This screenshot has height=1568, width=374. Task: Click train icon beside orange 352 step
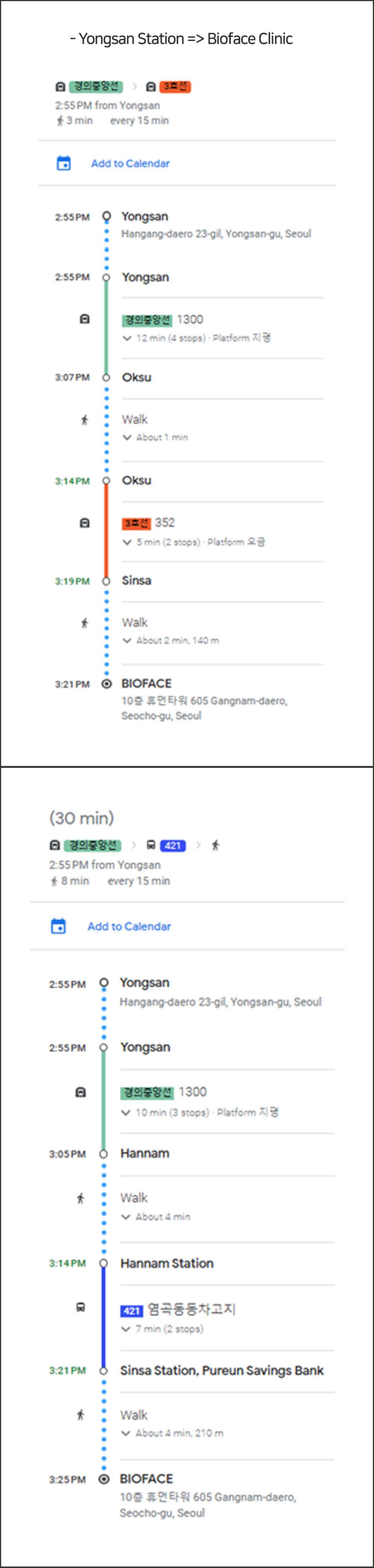[x=85, y=523]
